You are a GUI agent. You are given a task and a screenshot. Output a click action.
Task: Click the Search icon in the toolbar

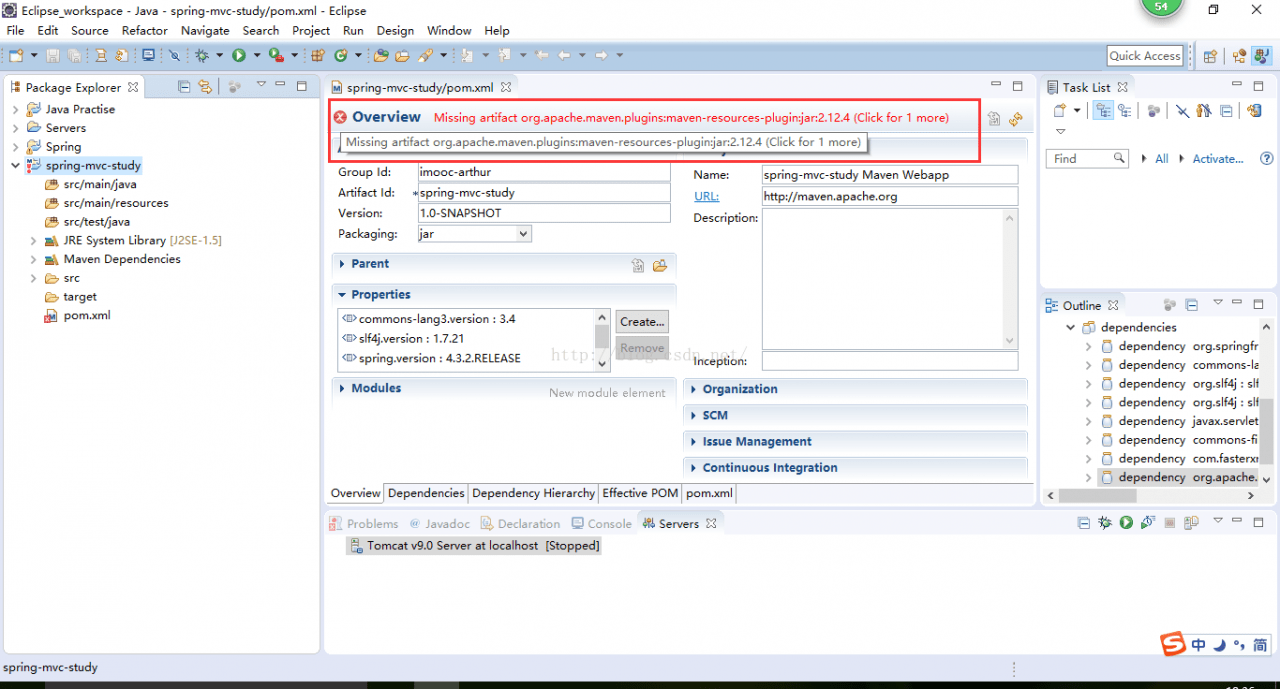(175, 55)
